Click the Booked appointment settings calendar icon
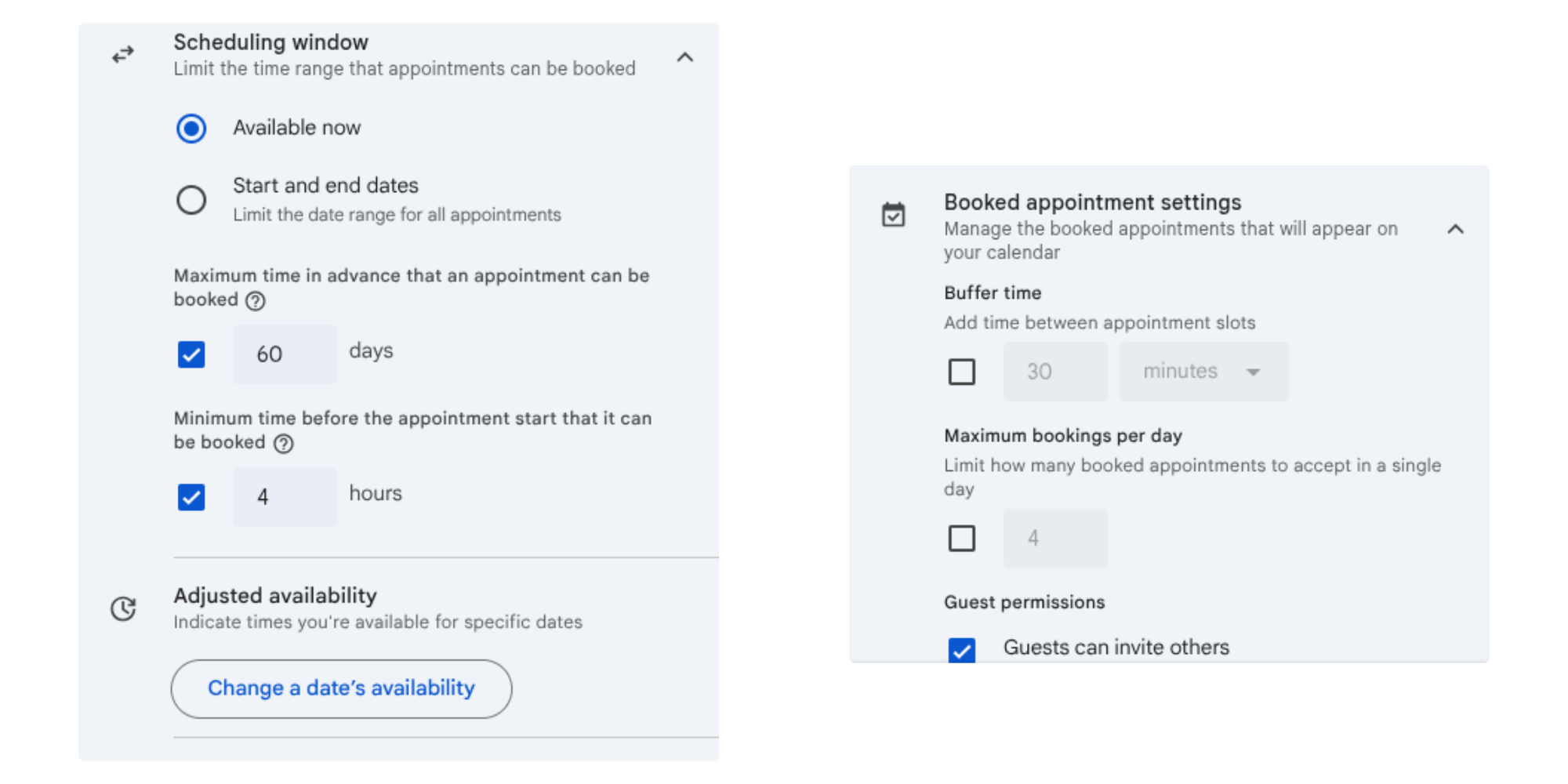Viewport: 1568px width, 784px height. pyautogui.click(x=894, y=213)
